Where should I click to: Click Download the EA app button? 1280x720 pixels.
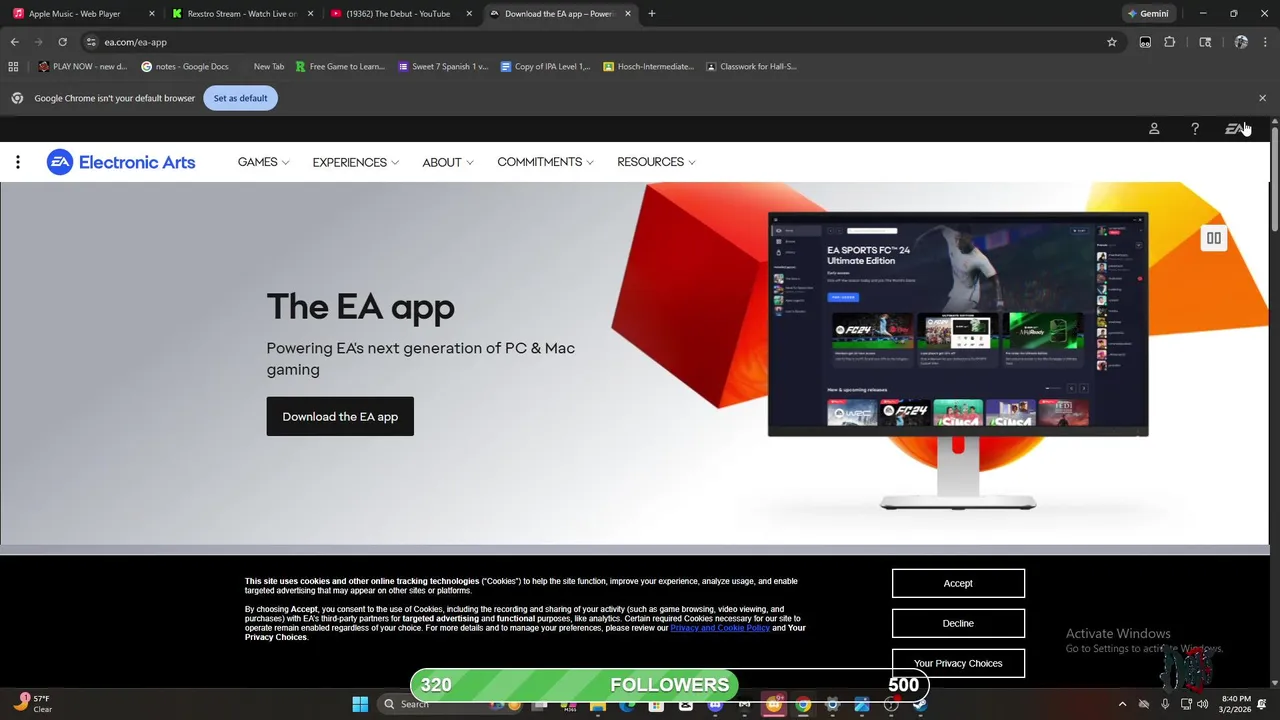point(340,416)
